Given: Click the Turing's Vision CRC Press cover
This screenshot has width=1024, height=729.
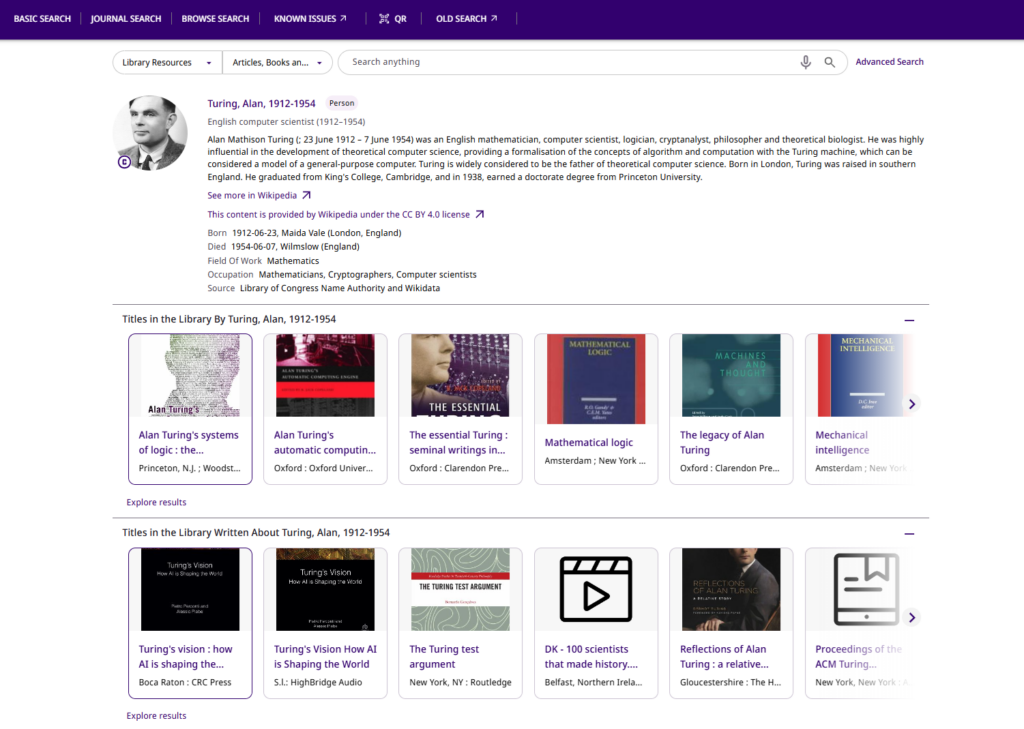Looking at the screenshot, I should coord(190,589).
